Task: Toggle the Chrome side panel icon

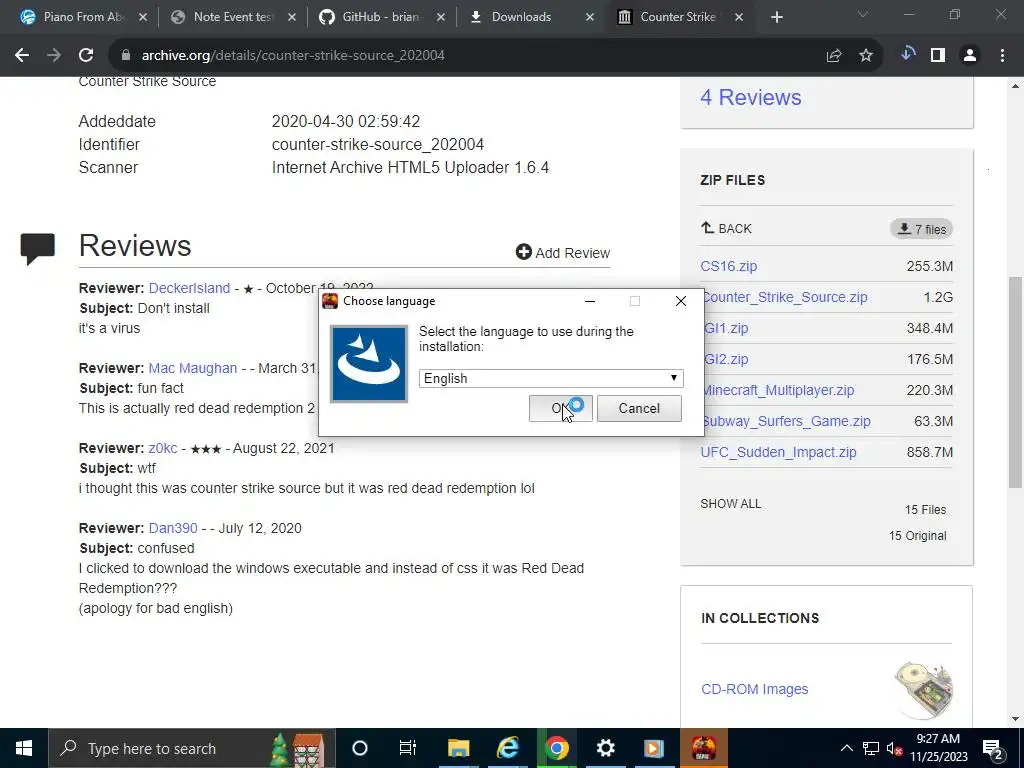Action: pyautogui.click(x=938, y=56)
